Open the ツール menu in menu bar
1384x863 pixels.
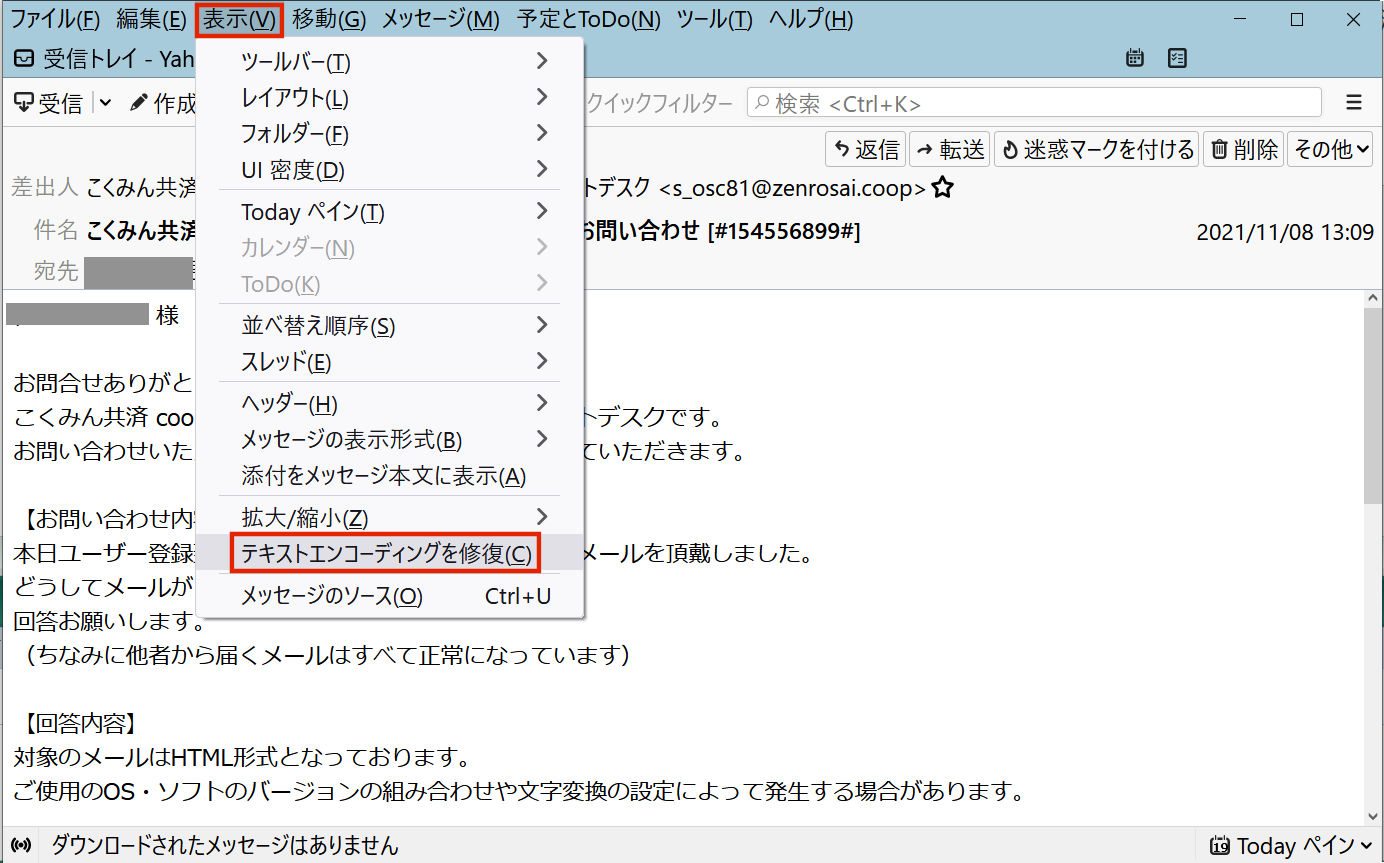tap(714, 18)
